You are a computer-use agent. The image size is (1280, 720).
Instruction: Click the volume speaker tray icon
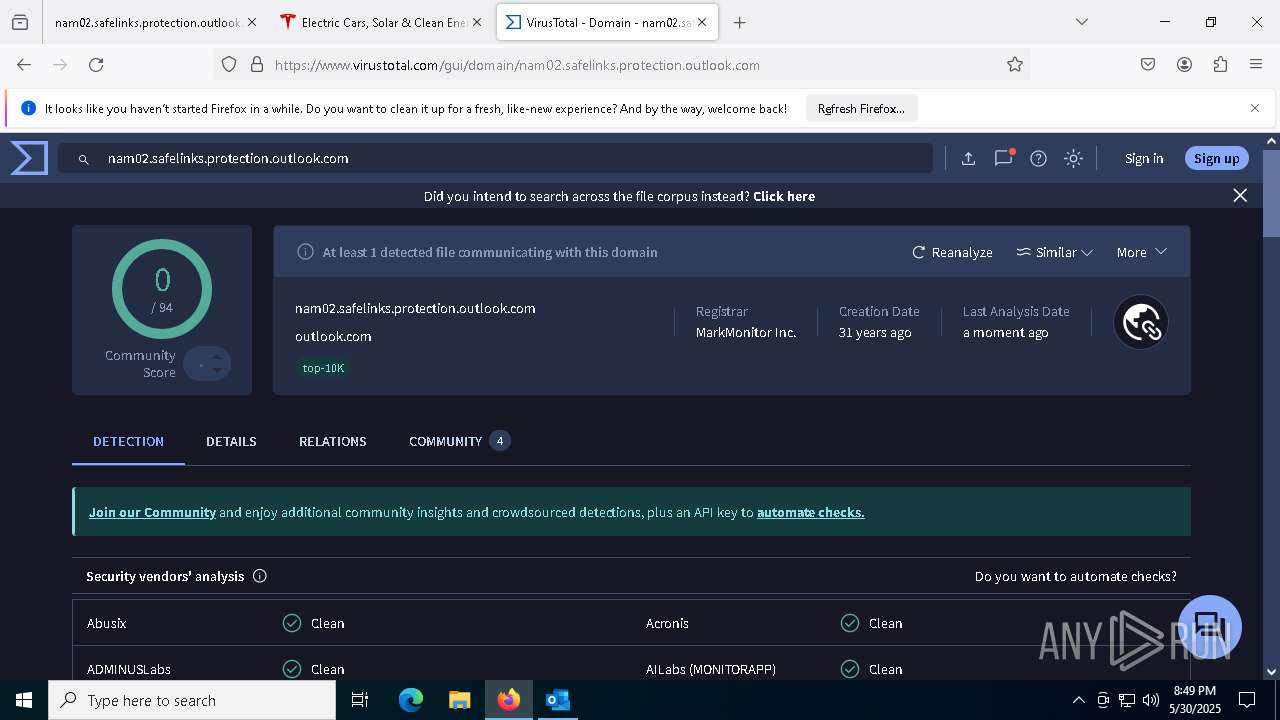(x=1150, y=700)
